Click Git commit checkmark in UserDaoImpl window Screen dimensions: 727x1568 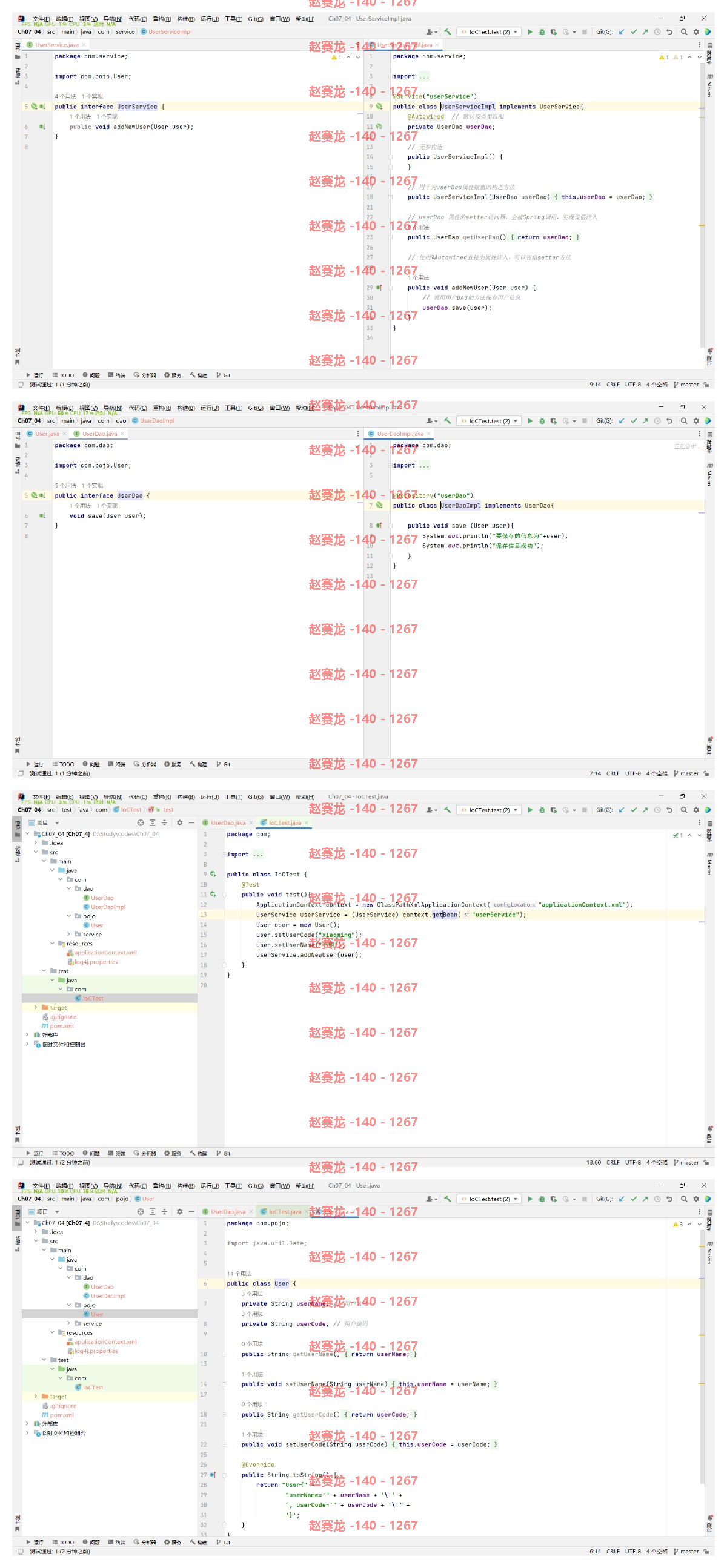click(633, 420)
